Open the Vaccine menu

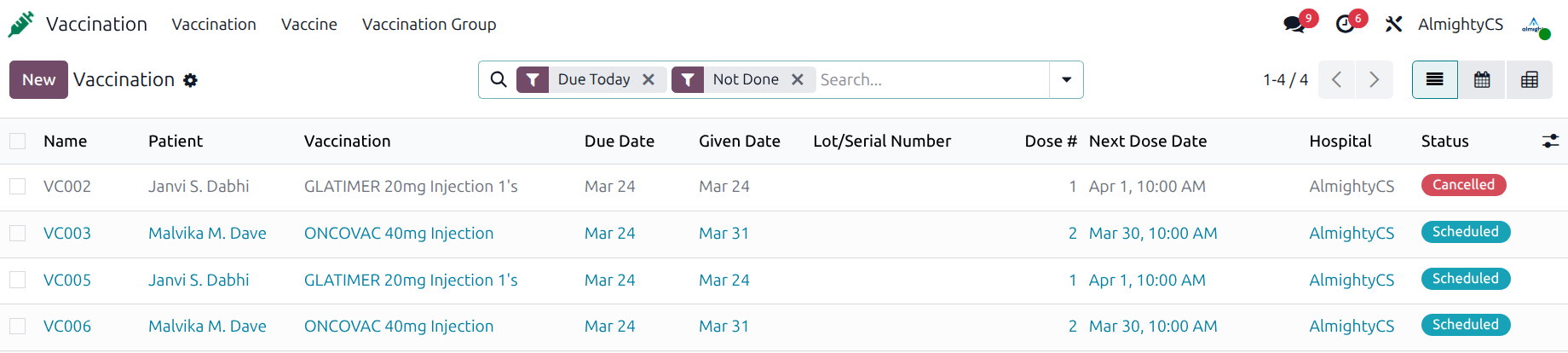[309, 24]
